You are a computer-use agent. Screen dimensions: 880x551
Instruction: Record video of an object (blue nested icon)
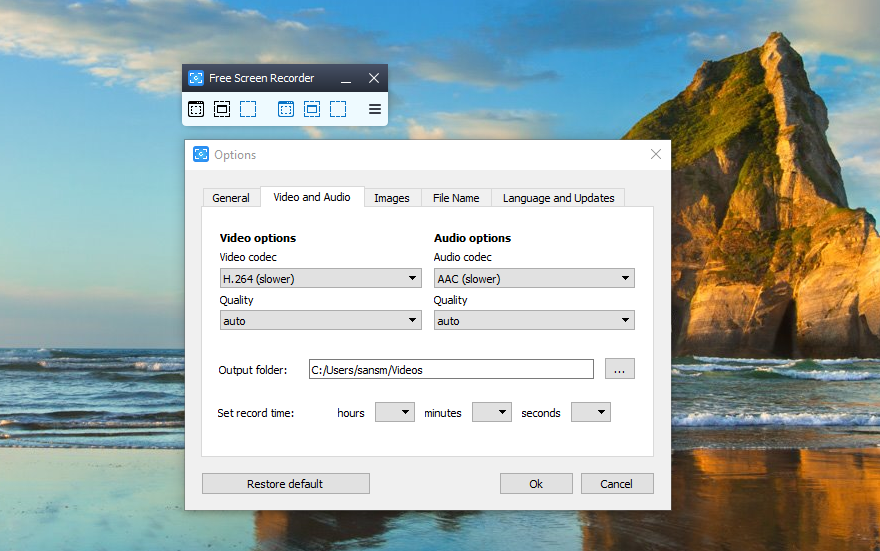coord(312,109)
